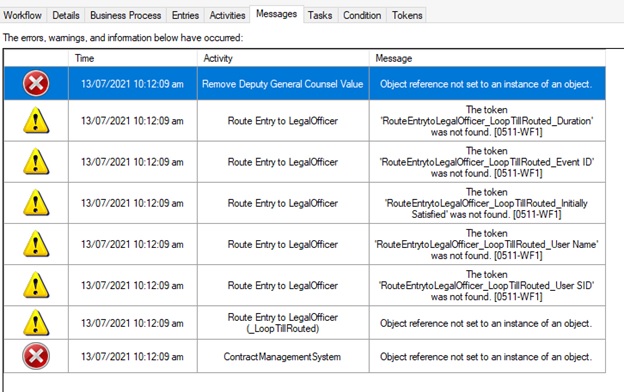Switch to the Tokens tab
The height and width of the screenshot is (392, 624).
click(x=407, y=15)
